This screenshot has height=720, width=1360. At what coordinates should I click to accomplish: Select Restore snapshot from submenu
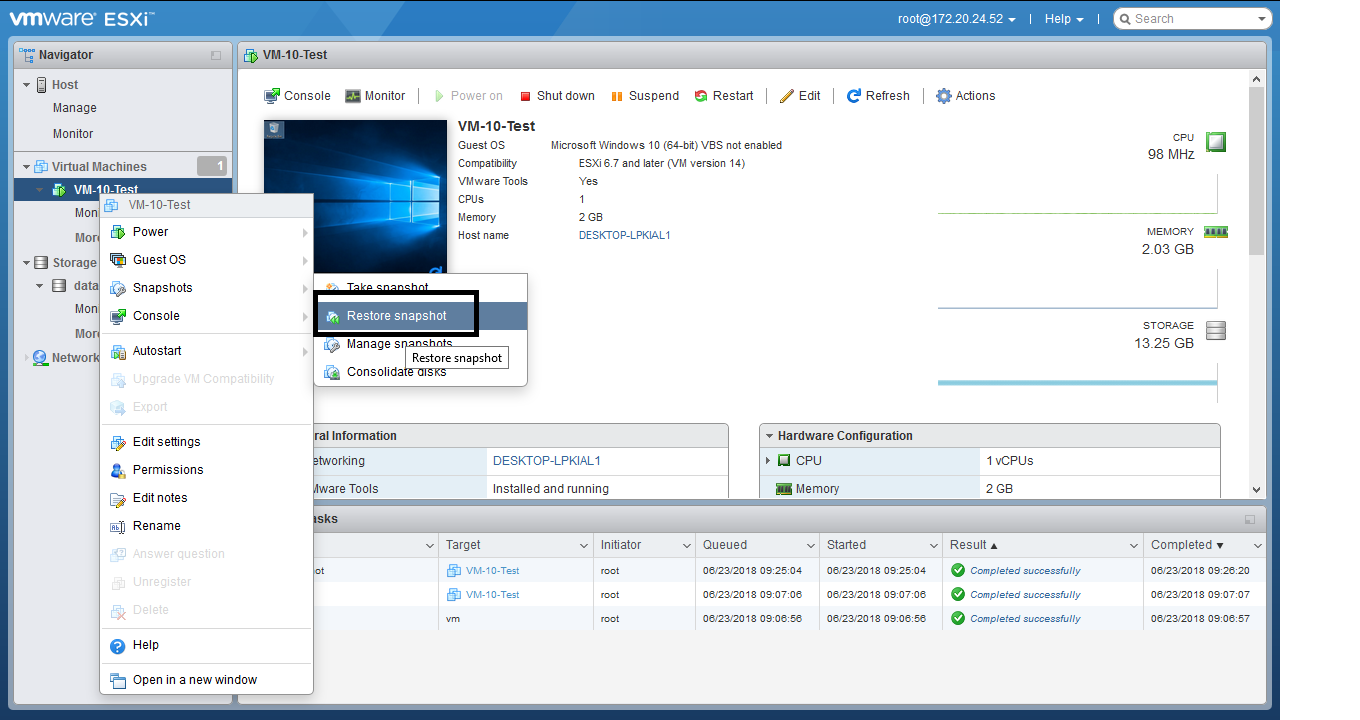(396, 316)
